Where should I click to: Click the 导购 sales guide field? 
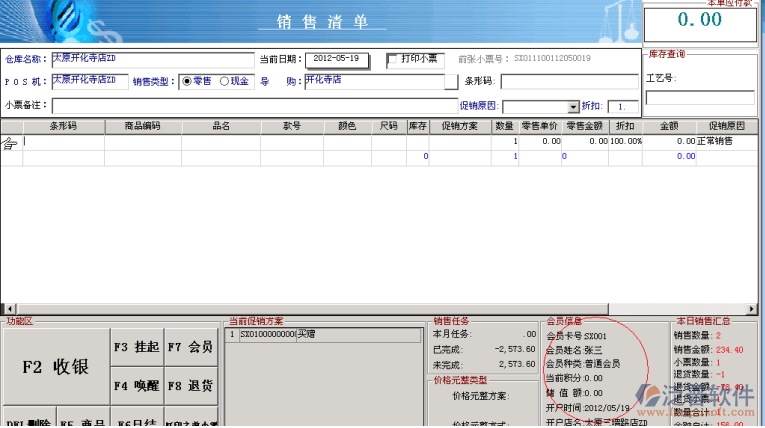[380, 81]
